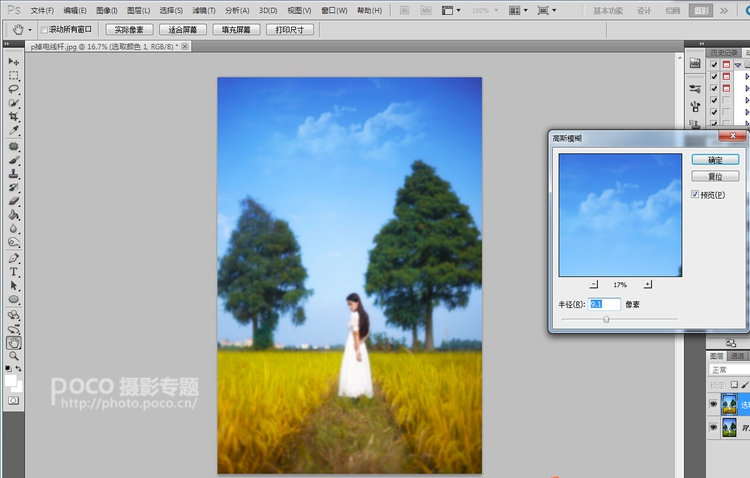Select the Quick Selection tool
Screen dimensions: 750x478
coord(13,103)
